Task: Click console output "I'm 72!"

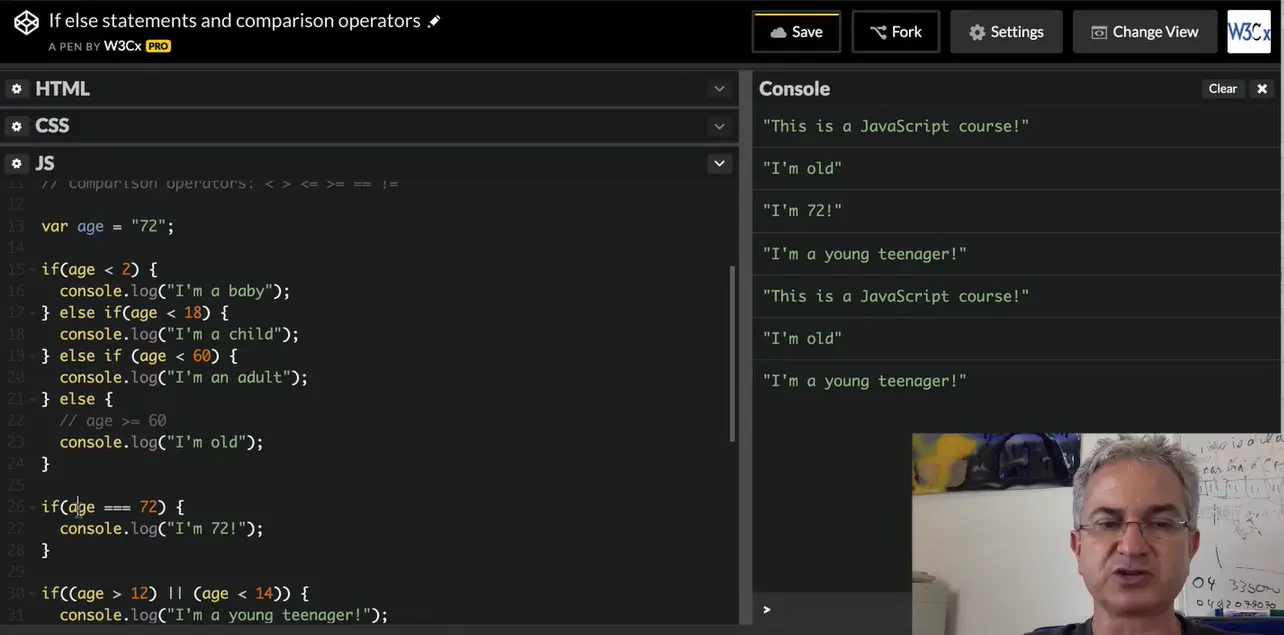Action: 802,211
